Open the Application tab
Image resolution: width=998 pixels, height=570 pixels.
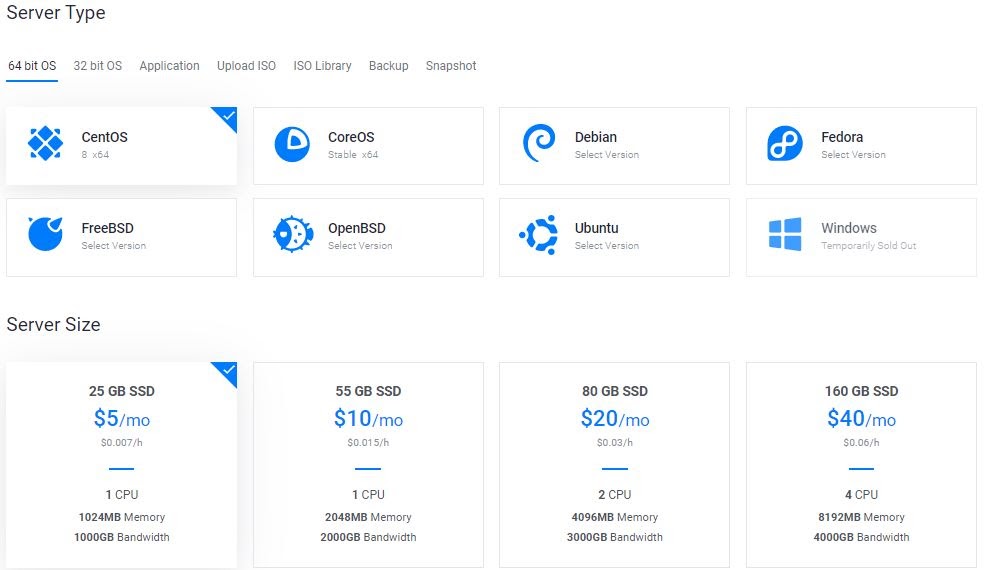(x=169, y=66)
